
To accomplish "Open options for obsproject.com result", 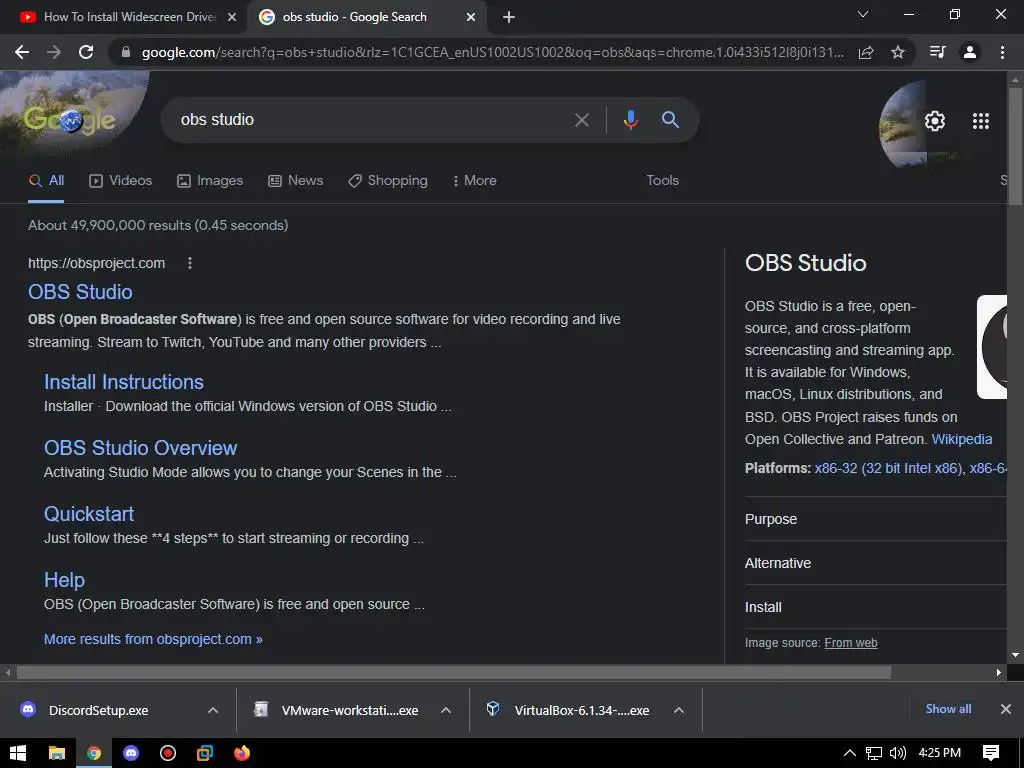I will [189, 263].
